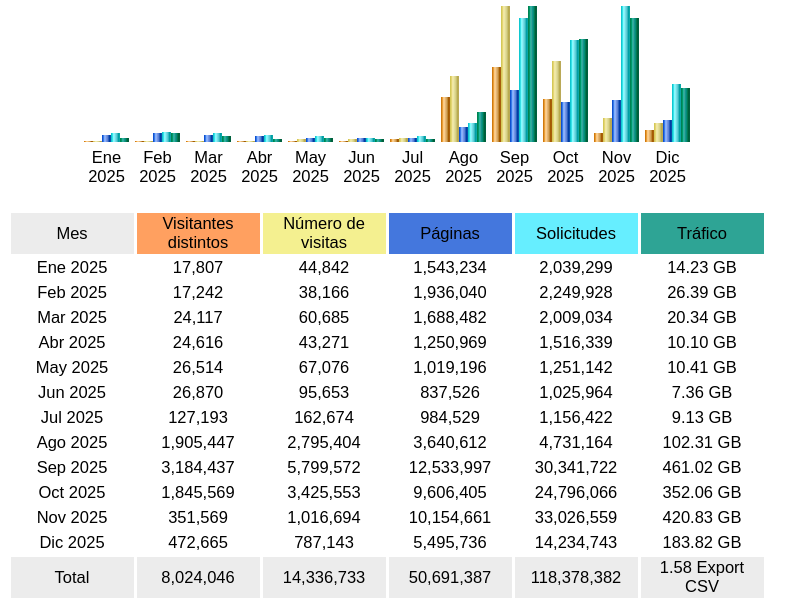Click the tall yellow bar for Sep 2025
The image size is (792, 614).
click(x=505, y=75)
